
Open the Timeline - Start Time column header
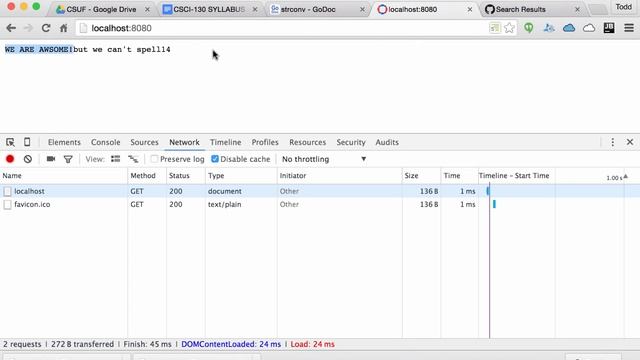[x=514, y=176]
